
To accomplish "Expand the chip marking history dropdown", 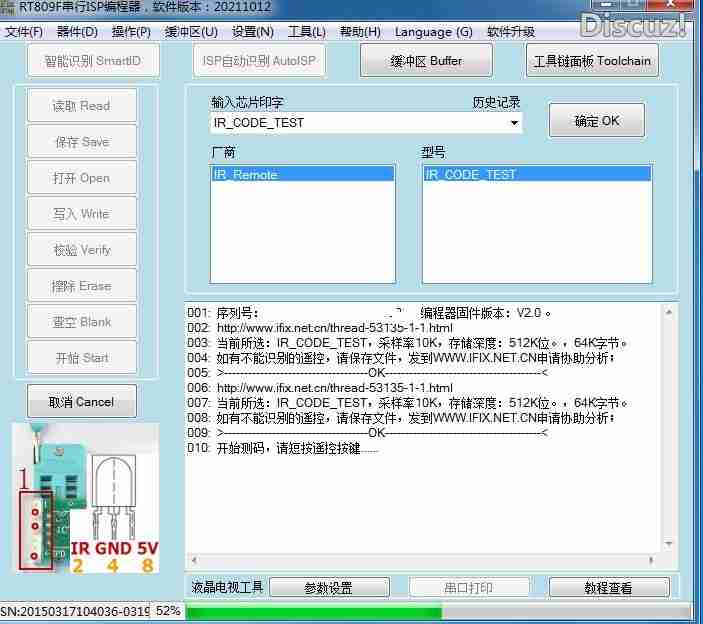I will point(514,122).
